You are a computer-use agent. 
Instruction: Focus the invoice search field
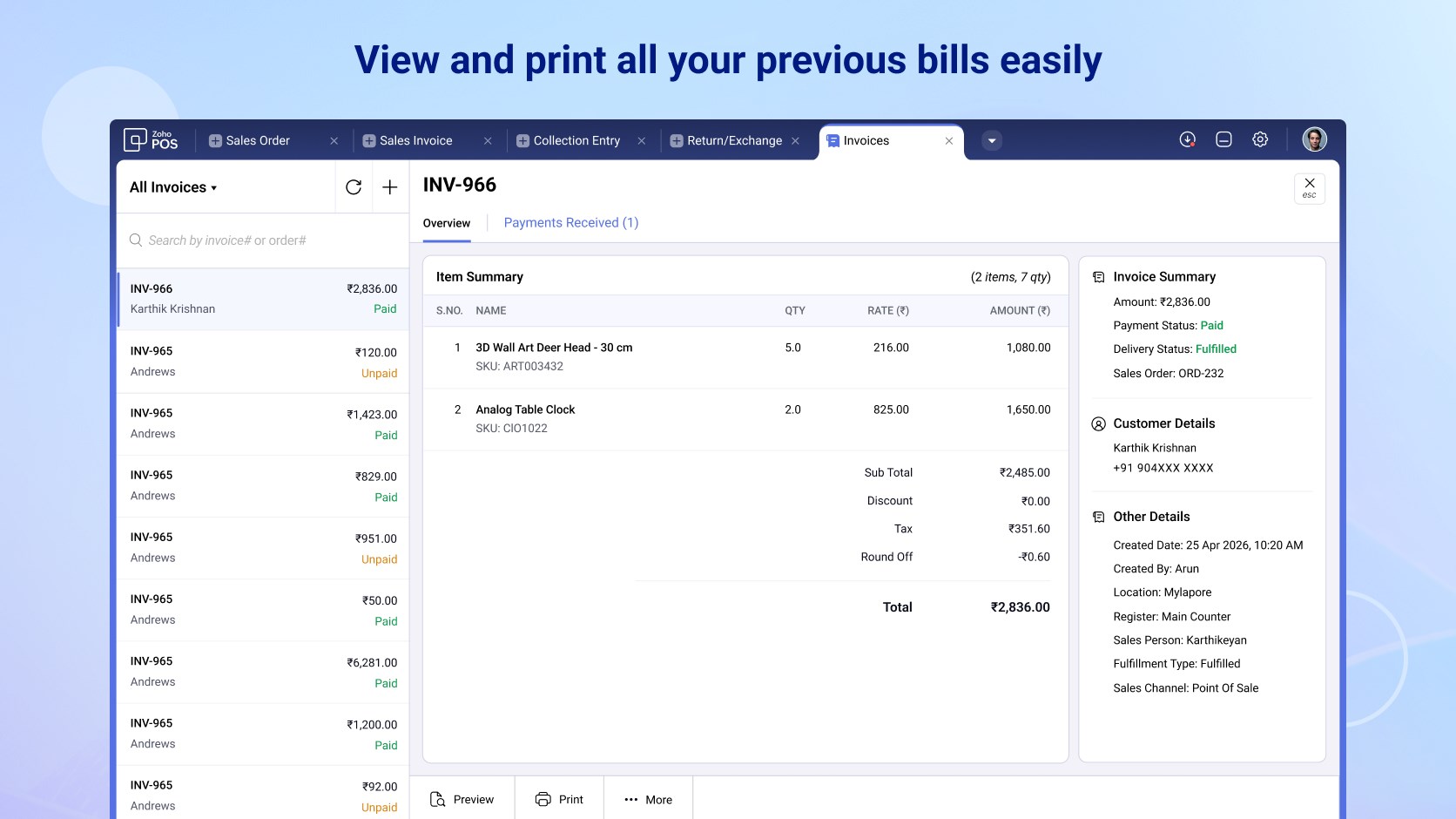263,240
